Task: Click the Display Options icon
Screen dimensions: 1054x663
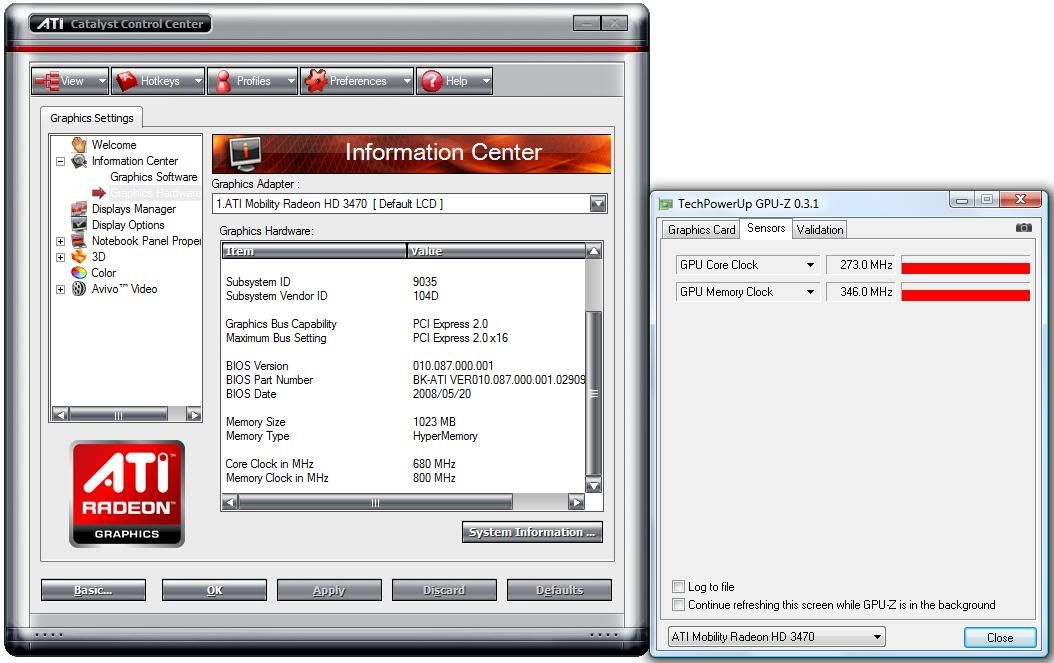Action: coord(79,225)
